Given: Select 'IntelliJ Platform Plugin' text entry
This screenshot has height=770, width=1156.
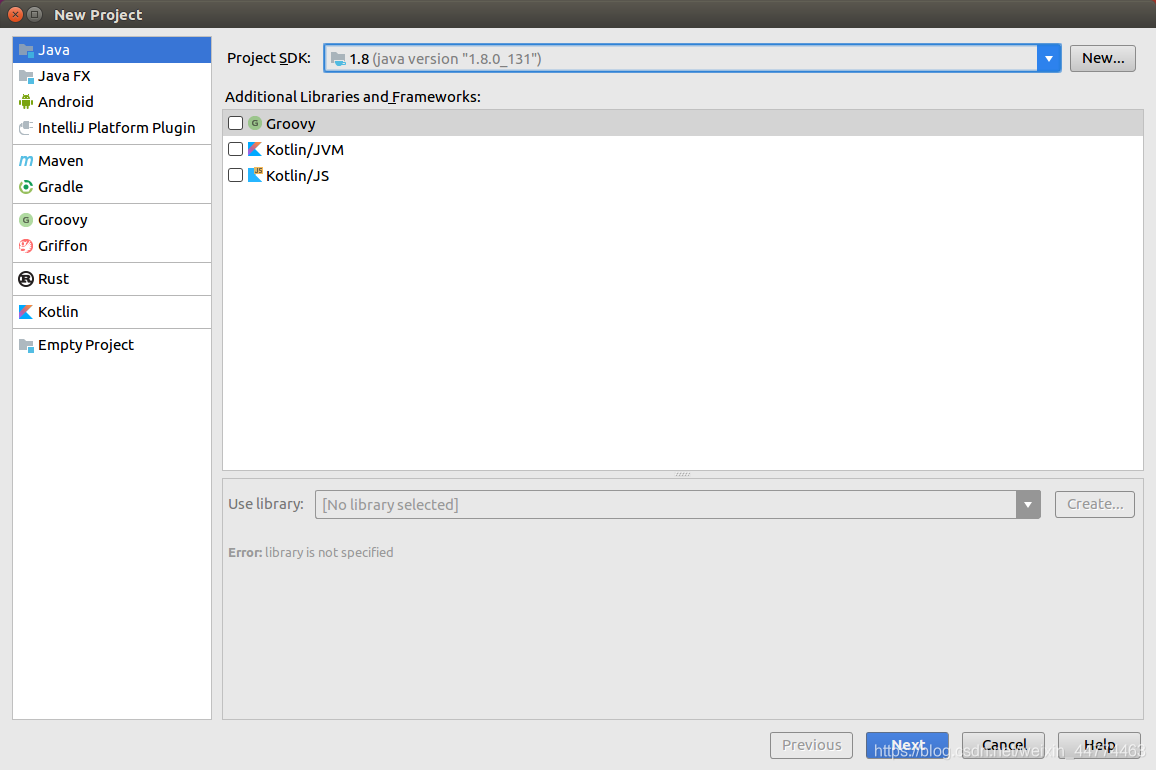Looking at the screenshot, I should [x=116, y=128].
